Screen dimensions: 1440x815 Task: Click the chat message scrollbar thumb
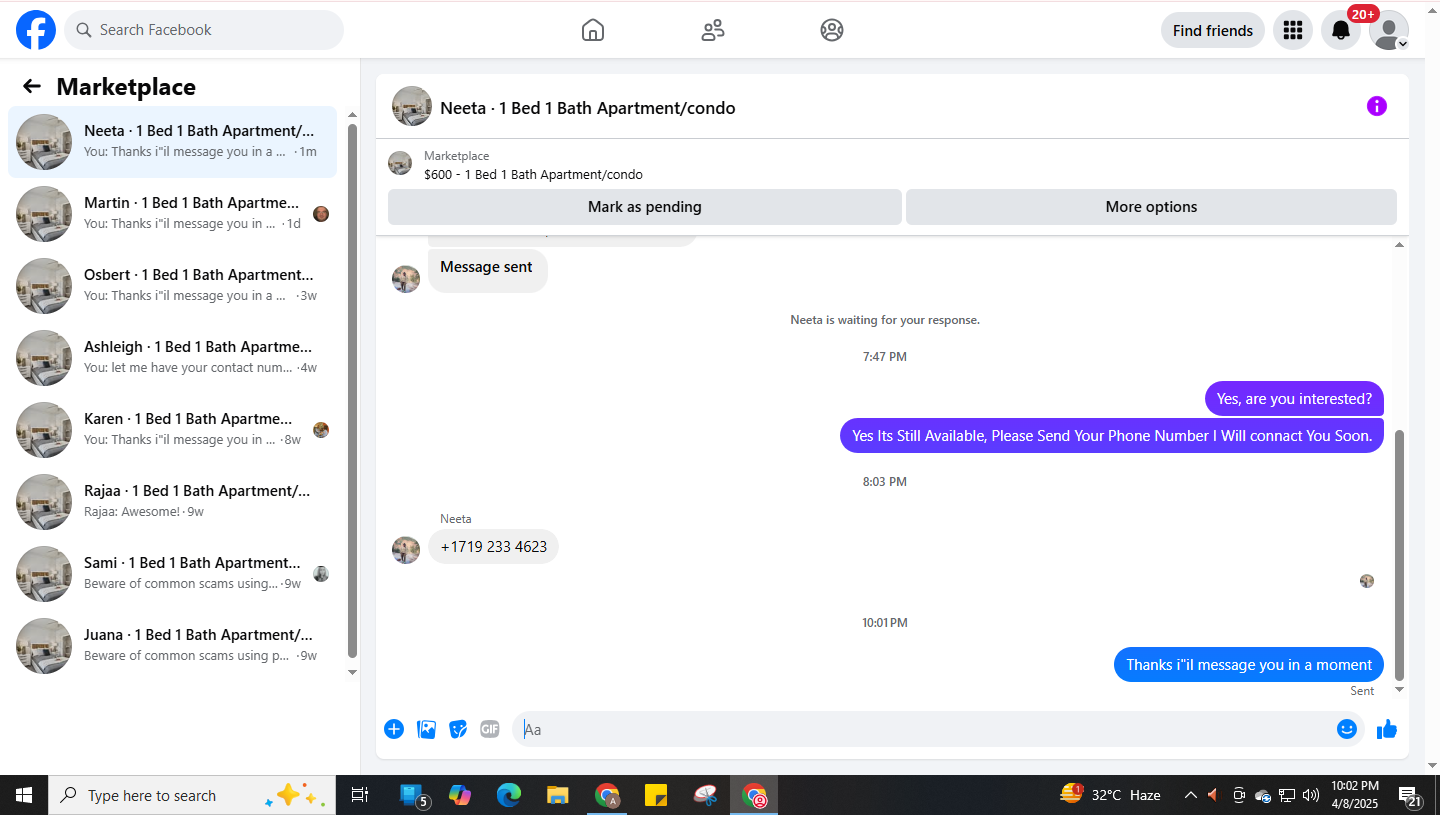tap(1399, 555)
